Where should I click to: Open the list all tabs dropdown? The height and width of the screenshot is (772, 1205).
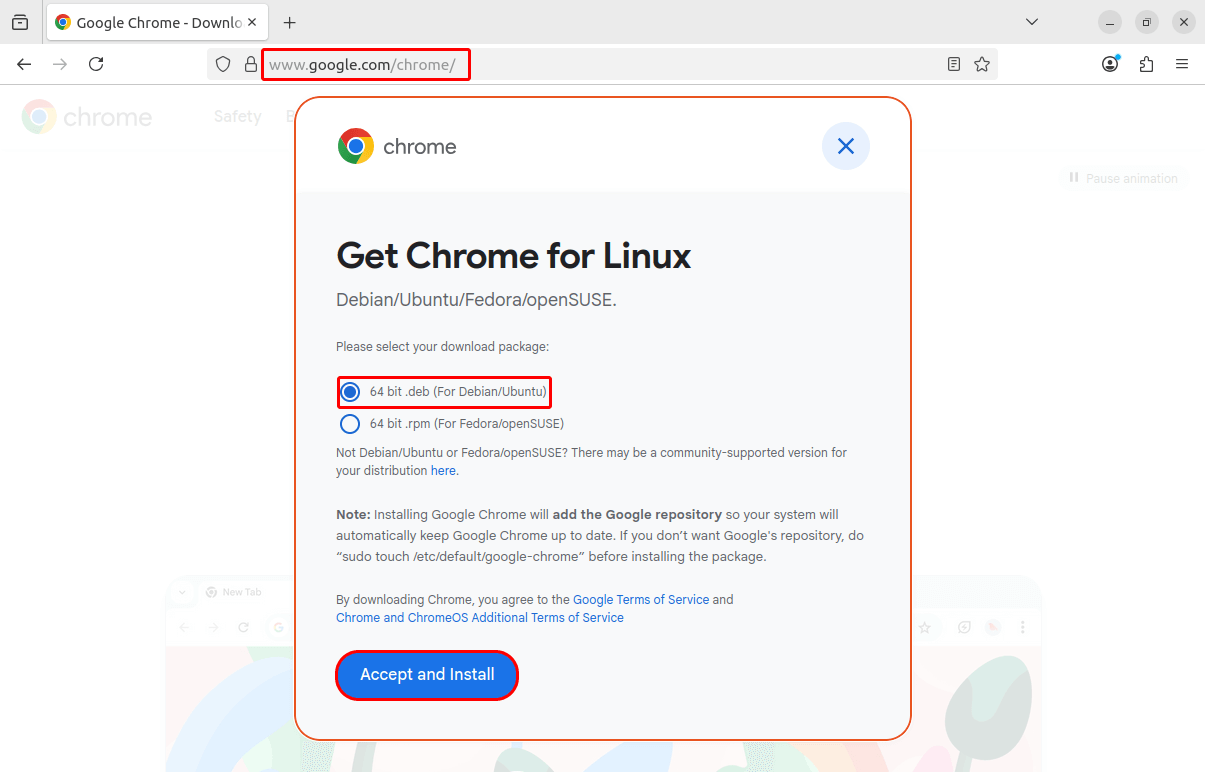[1032, 22]
